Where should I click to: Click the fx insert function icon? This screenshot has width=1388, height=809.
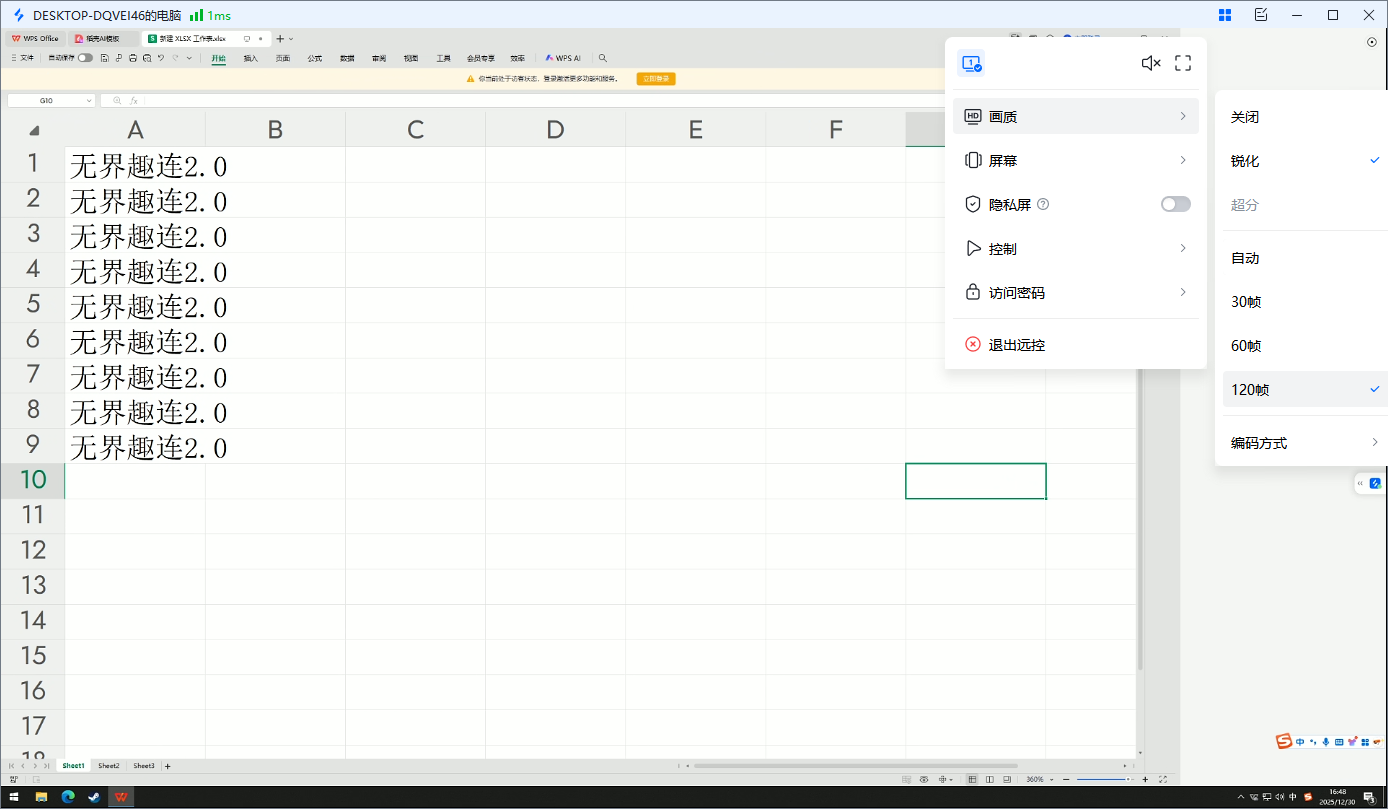(x=134, y=101)
